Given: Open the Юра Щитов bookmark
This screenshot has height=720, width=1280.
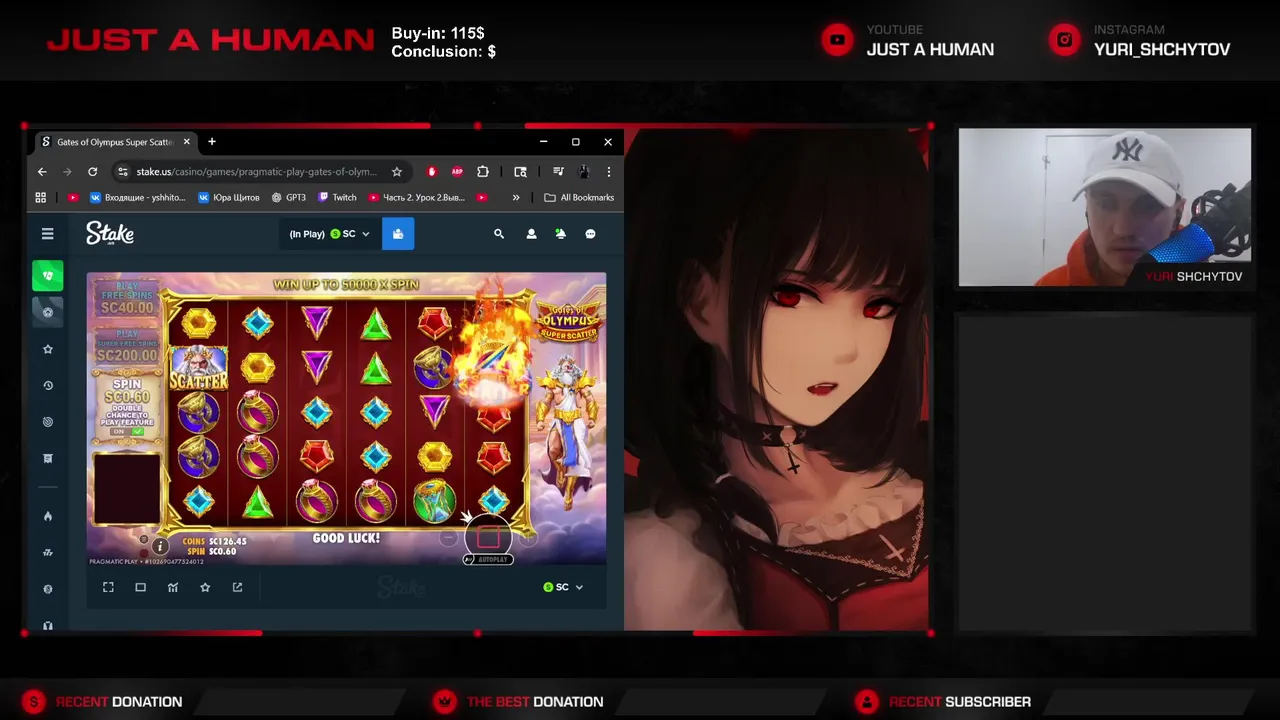Looking at the screenshot, I should coord(229,198).
